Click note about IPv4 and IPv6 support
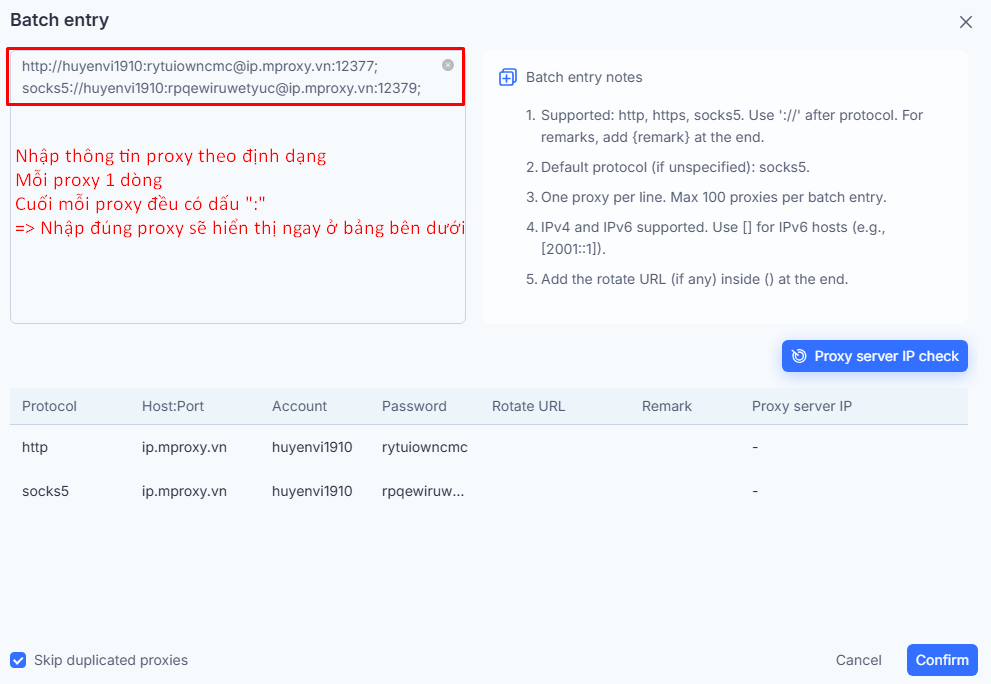Viewport: 991px width, 684px height. [x=712, y=238]
